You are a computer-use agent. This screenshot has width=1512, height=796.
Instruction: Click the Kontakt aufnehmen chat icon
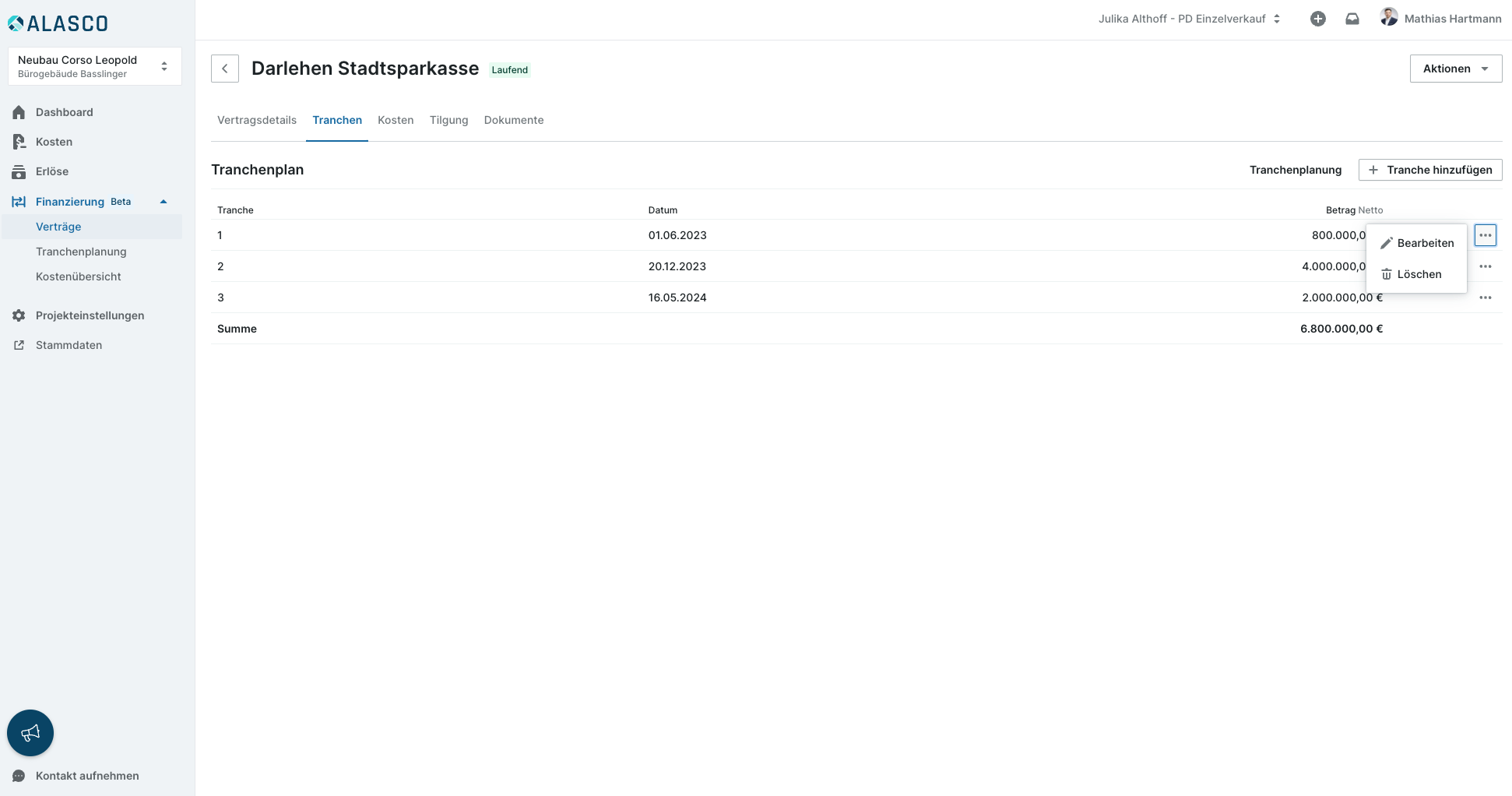pyautogui.click(x=19, y=776)
